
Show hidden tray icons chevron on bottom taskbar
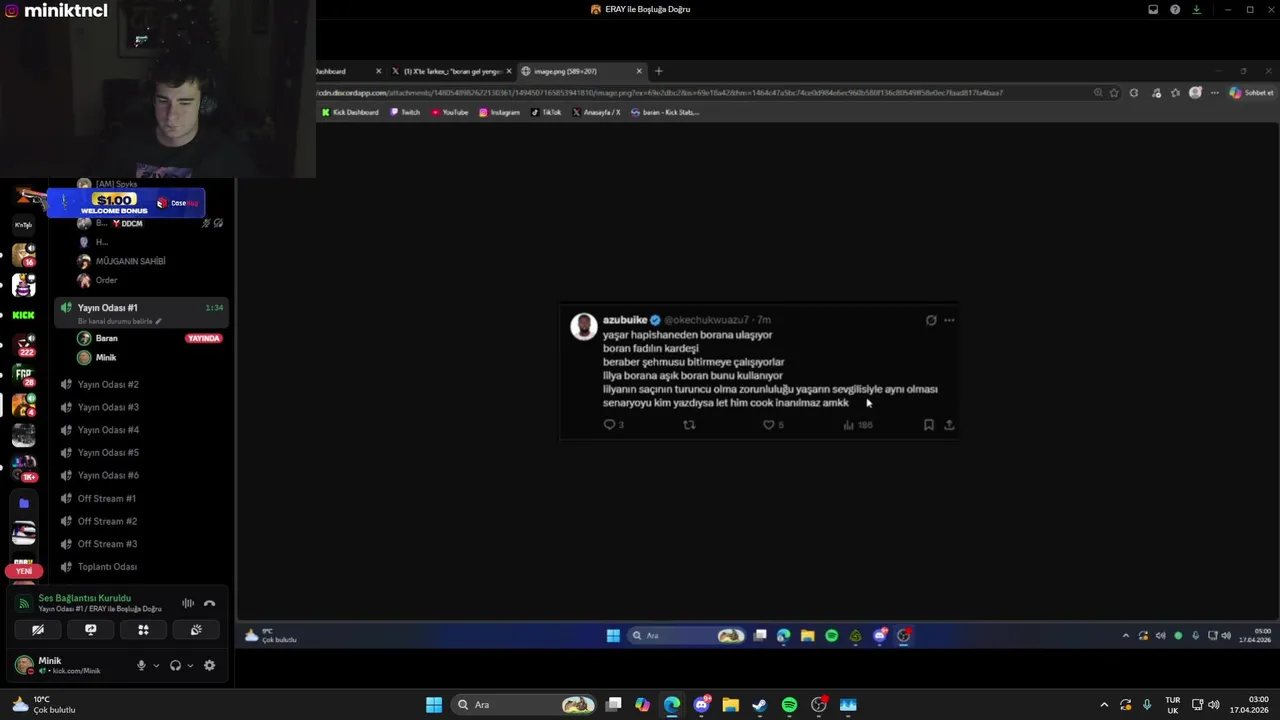click(1104, 705)
